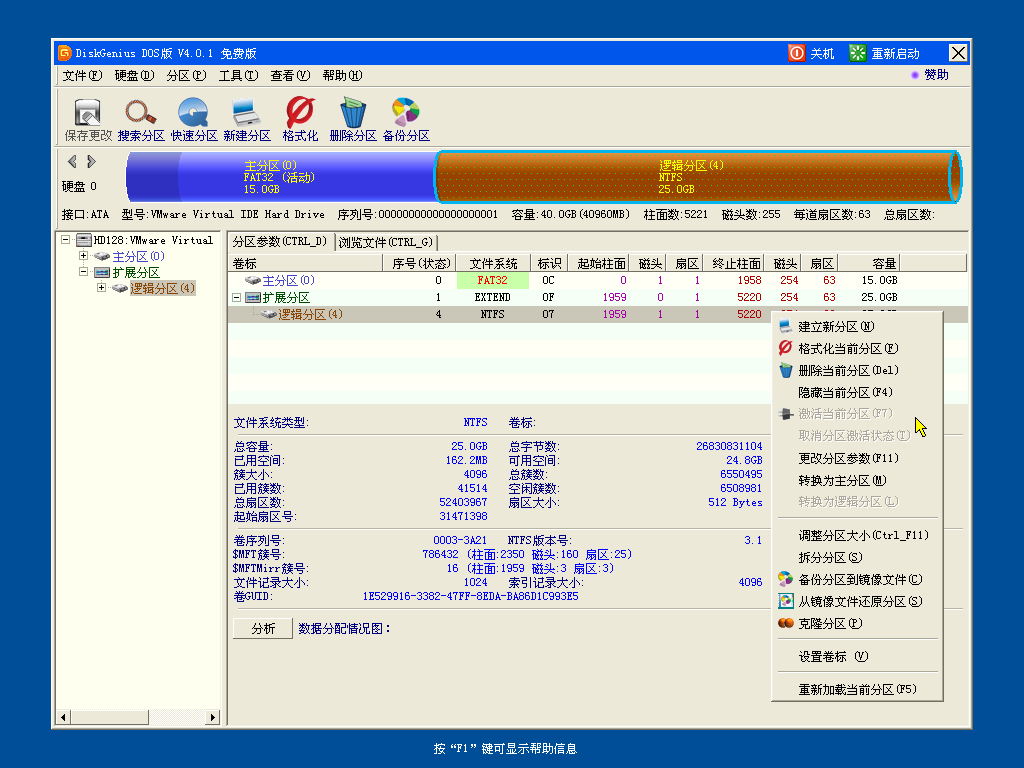The height and width of the screenshot is (768, 1024).
Task: Open the 文件(F) menu
Action: [82, 76]
